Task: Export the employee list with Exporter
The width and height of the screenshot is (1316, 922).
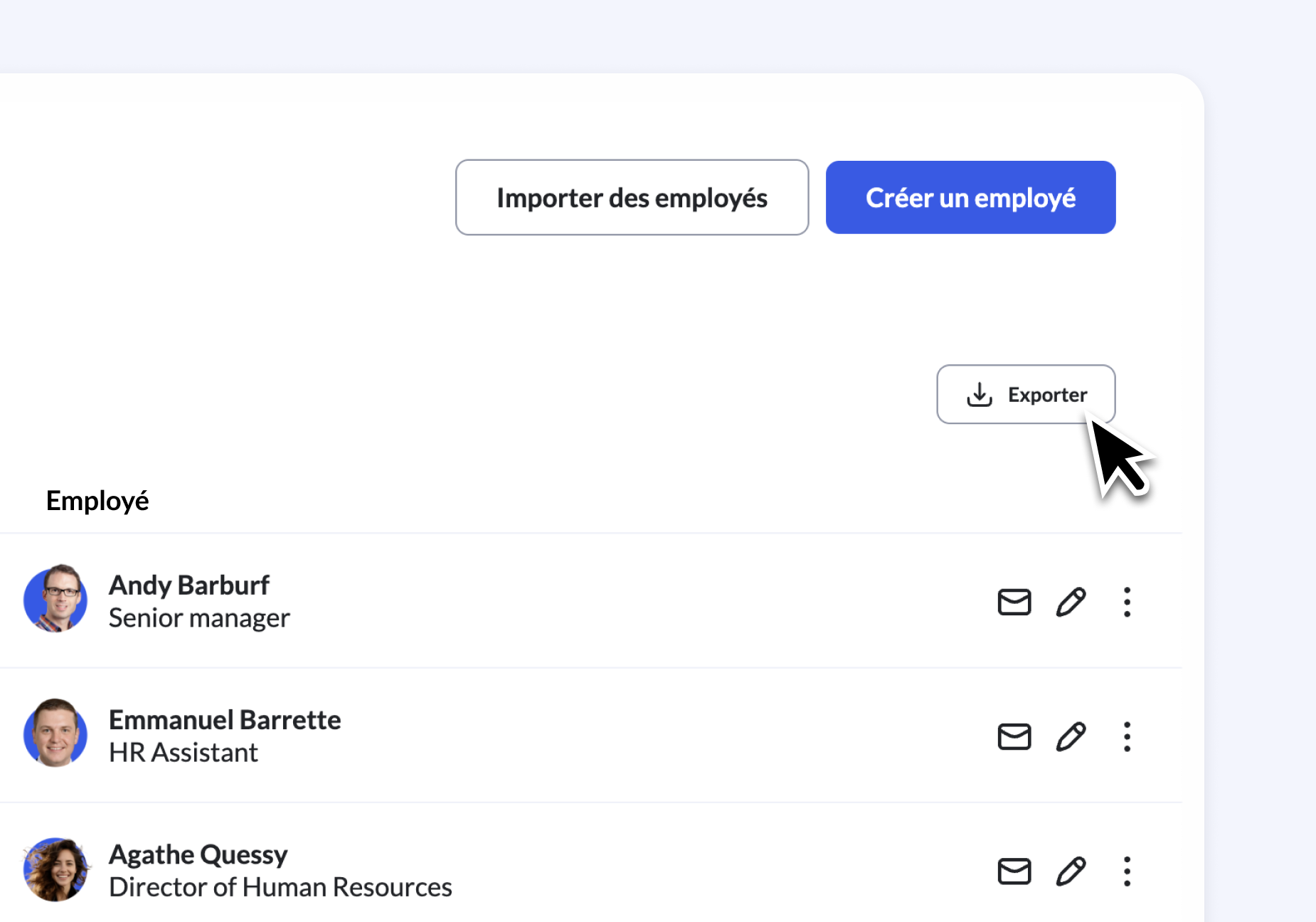Action: point(1025,394)
